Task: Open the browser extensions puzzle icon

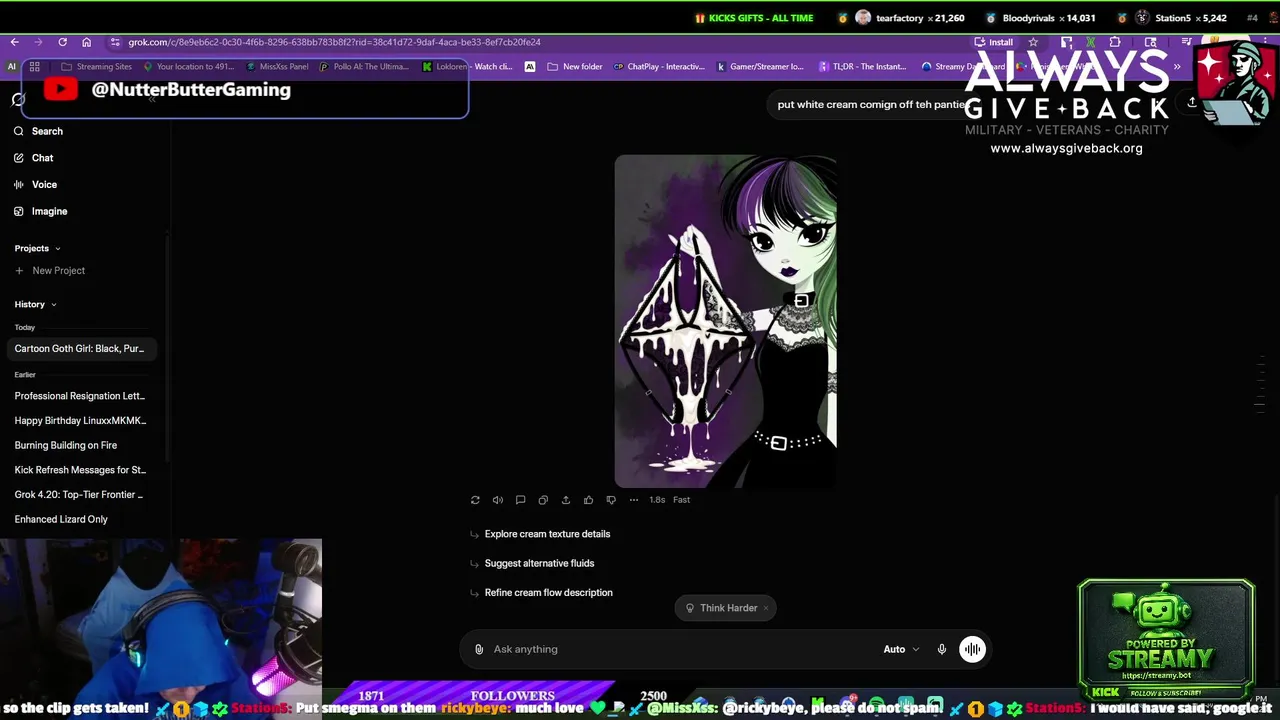Action: (x=1115, y=42)
